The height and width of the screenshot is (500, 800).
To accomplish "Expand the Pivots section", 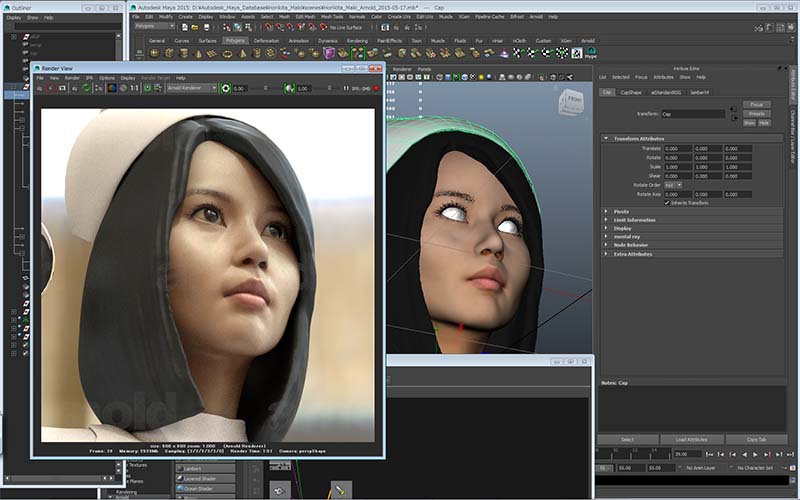I will pyautogui.click(x=606, y=211).
